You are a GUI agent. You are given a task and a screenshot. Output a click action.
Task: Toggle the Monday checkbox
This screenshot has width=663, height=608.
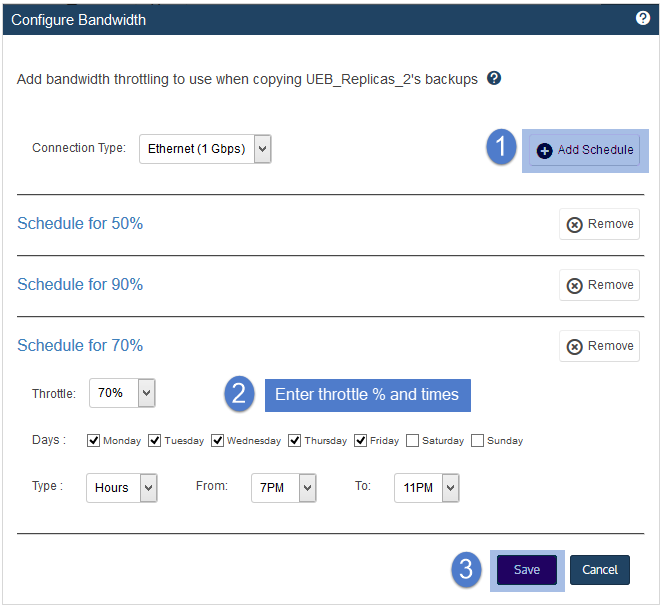pos(93,441)
